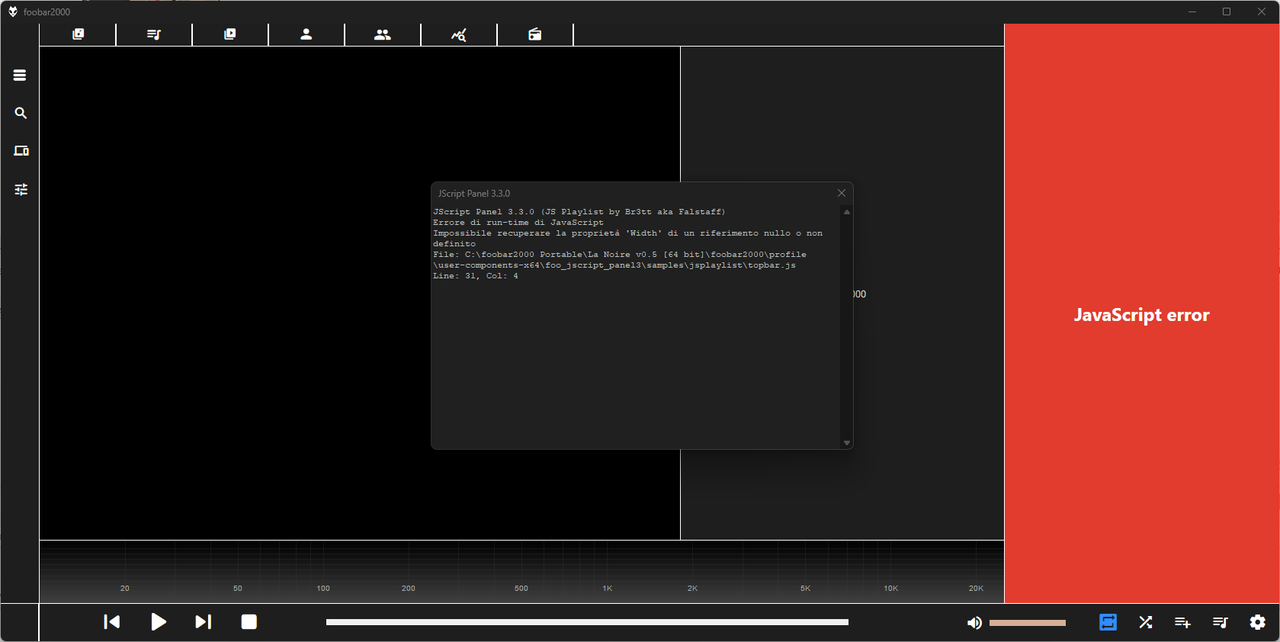Adjust the volume slider bar
The image size is (1280, 642).
coord(1027,623)
